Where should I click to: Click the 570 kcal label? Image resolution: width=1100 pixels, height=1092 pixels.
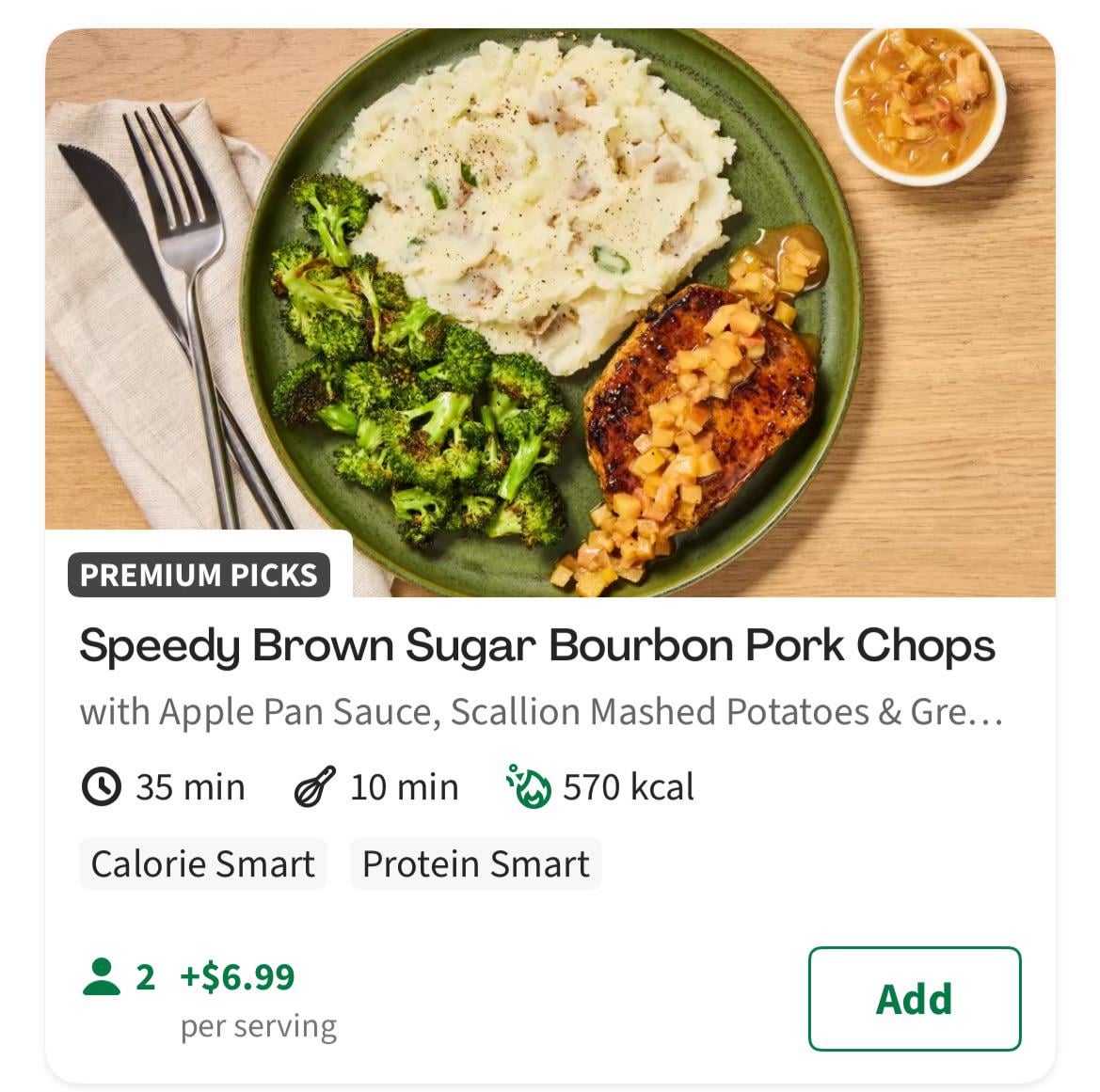click(629, 786)
